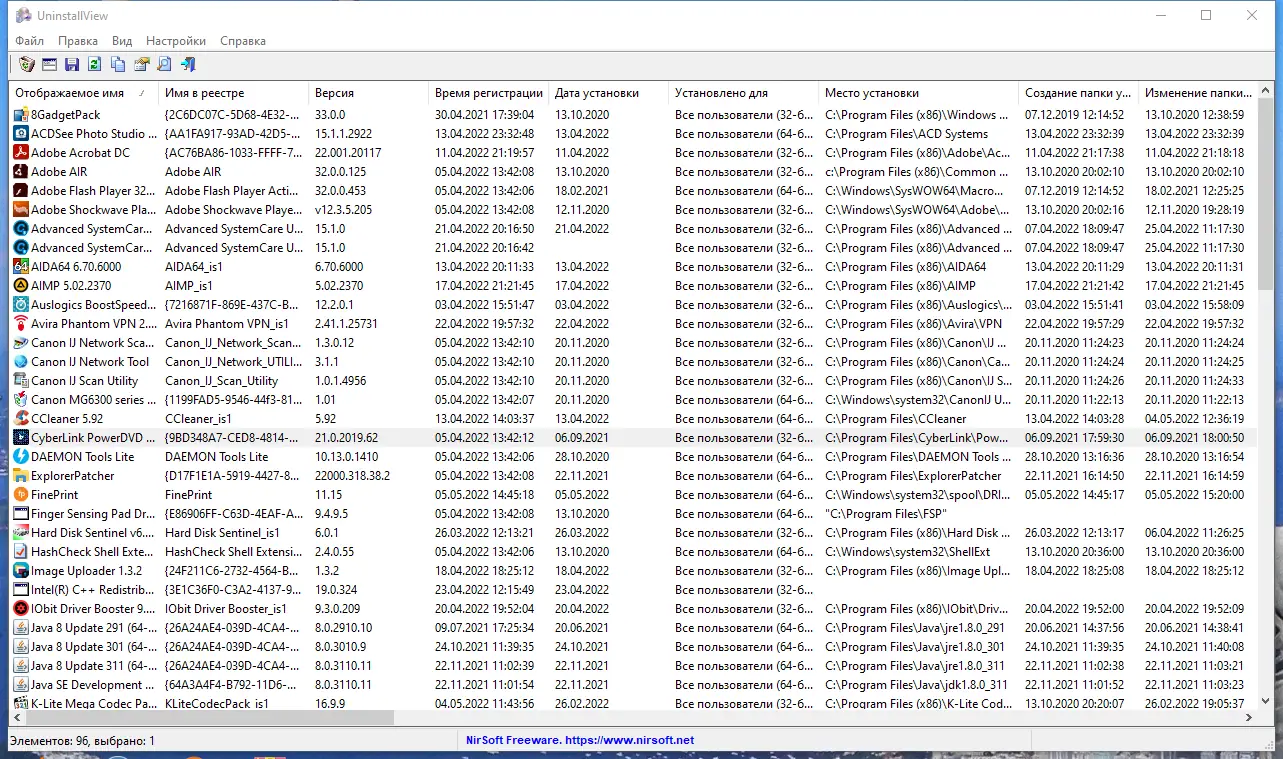Click the Canon MG6300 series icon
Image resolution: width=1283 pixels, height=759 pixels.
pyautogui.click(x=21, y=400)
